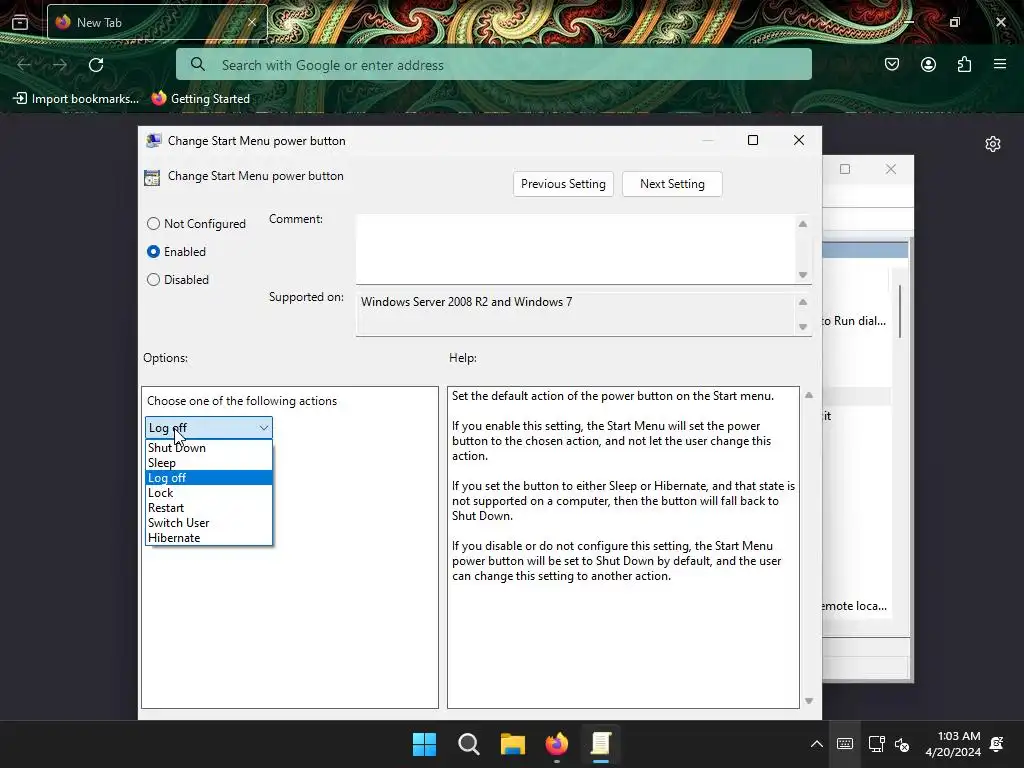The height and width of the screenshot is (768, 1024).
Task: Close the background Group Policy window
Action: pos(891,169)
